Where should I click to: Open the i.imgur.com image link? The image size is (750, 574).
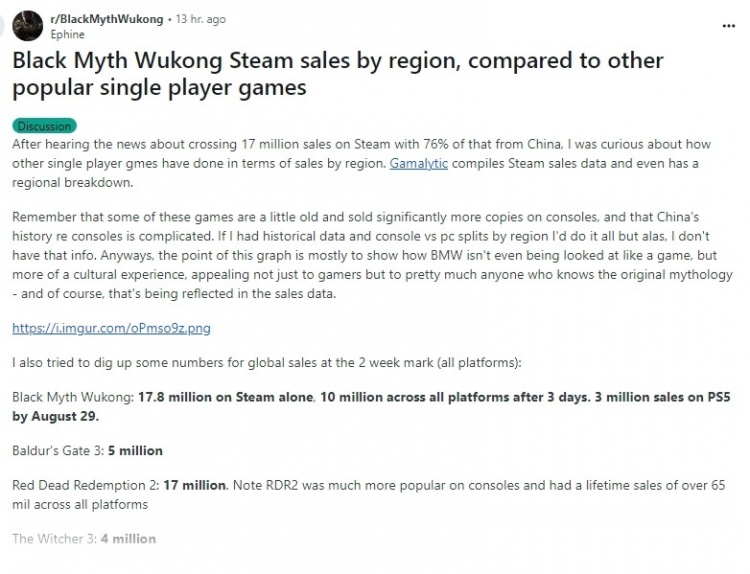pyautogui.click(x=111, y=328)
